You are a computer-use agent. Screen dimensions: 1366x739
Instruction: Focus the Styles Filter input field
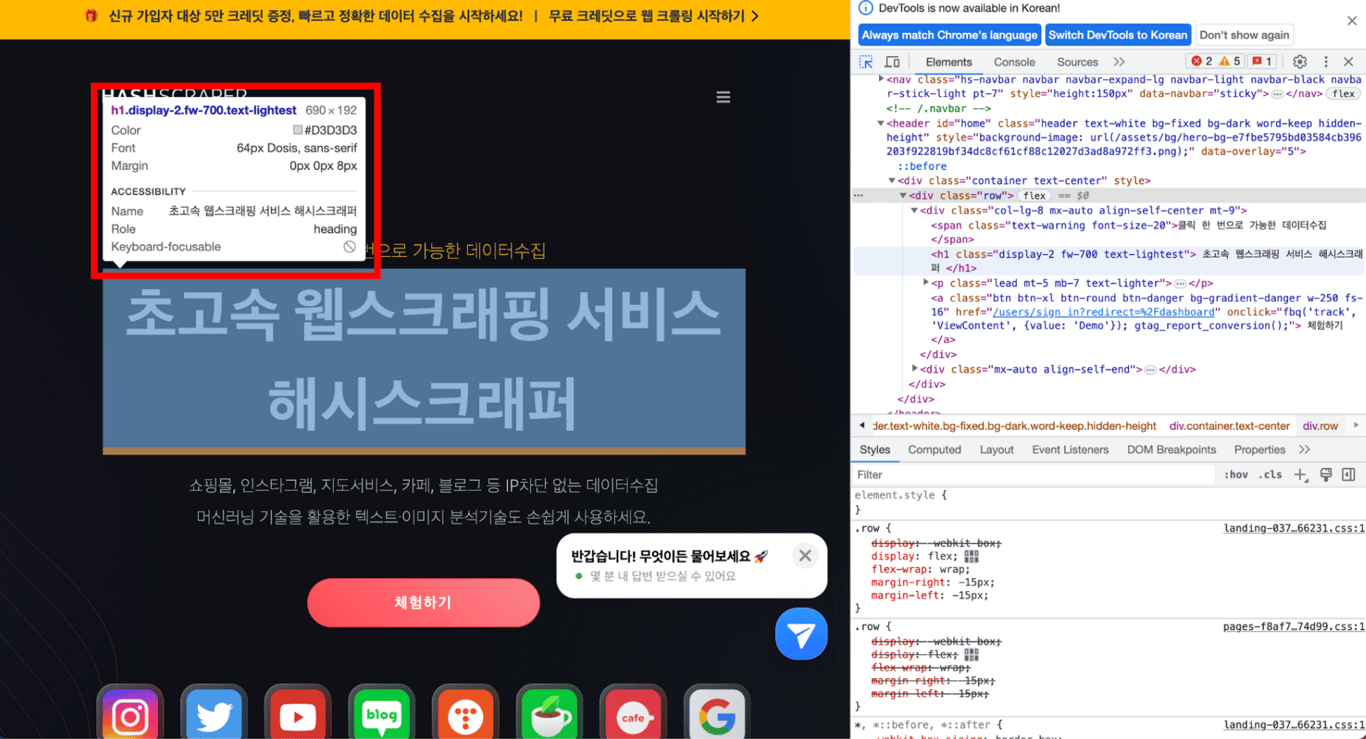(x=1035, y=475)
